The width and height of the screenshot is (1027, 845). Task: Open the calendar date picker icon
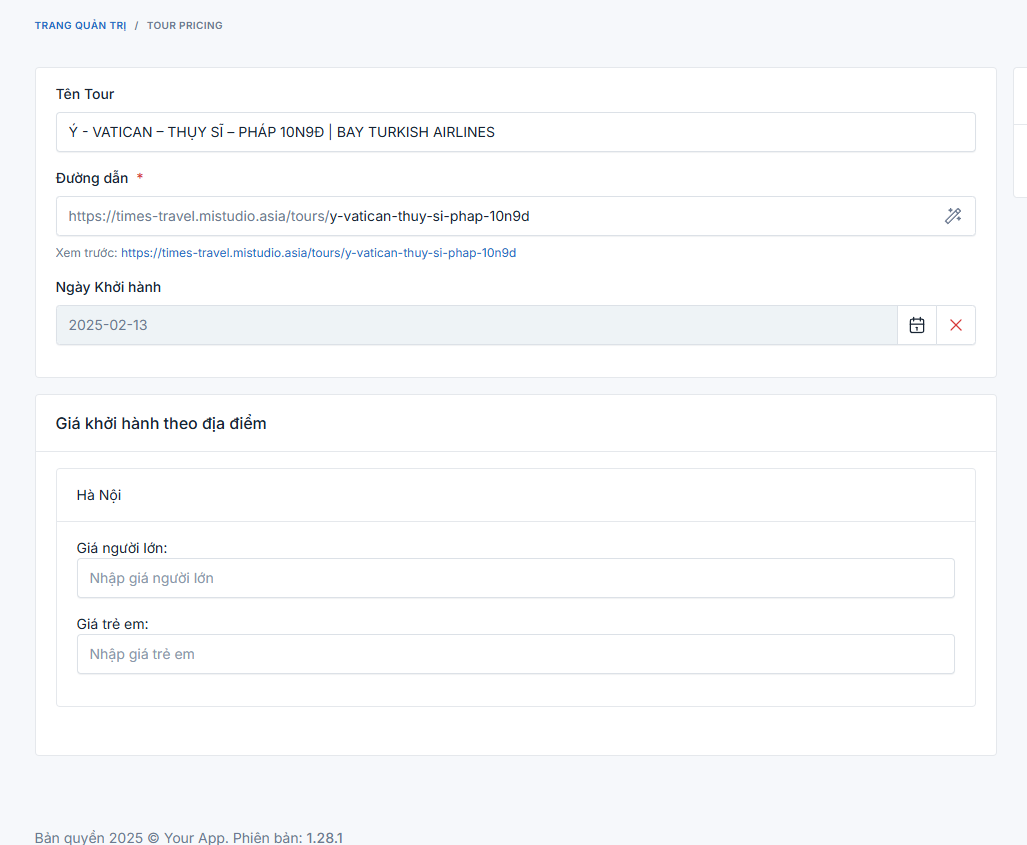point(916,325)
